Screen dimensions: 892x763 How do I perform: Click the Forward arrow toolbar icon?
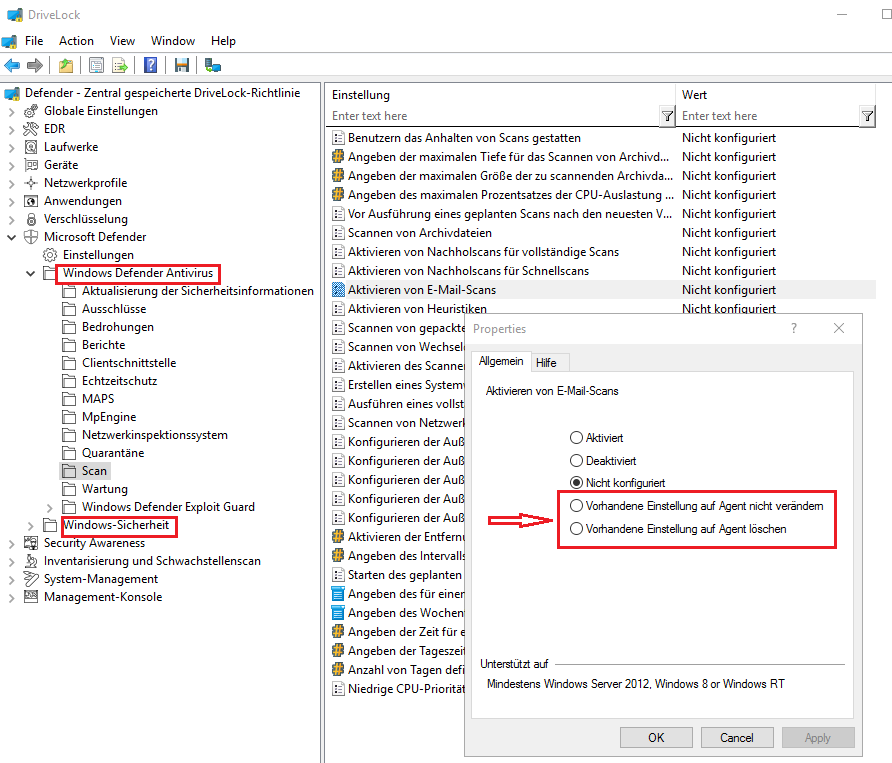[35, 65]
